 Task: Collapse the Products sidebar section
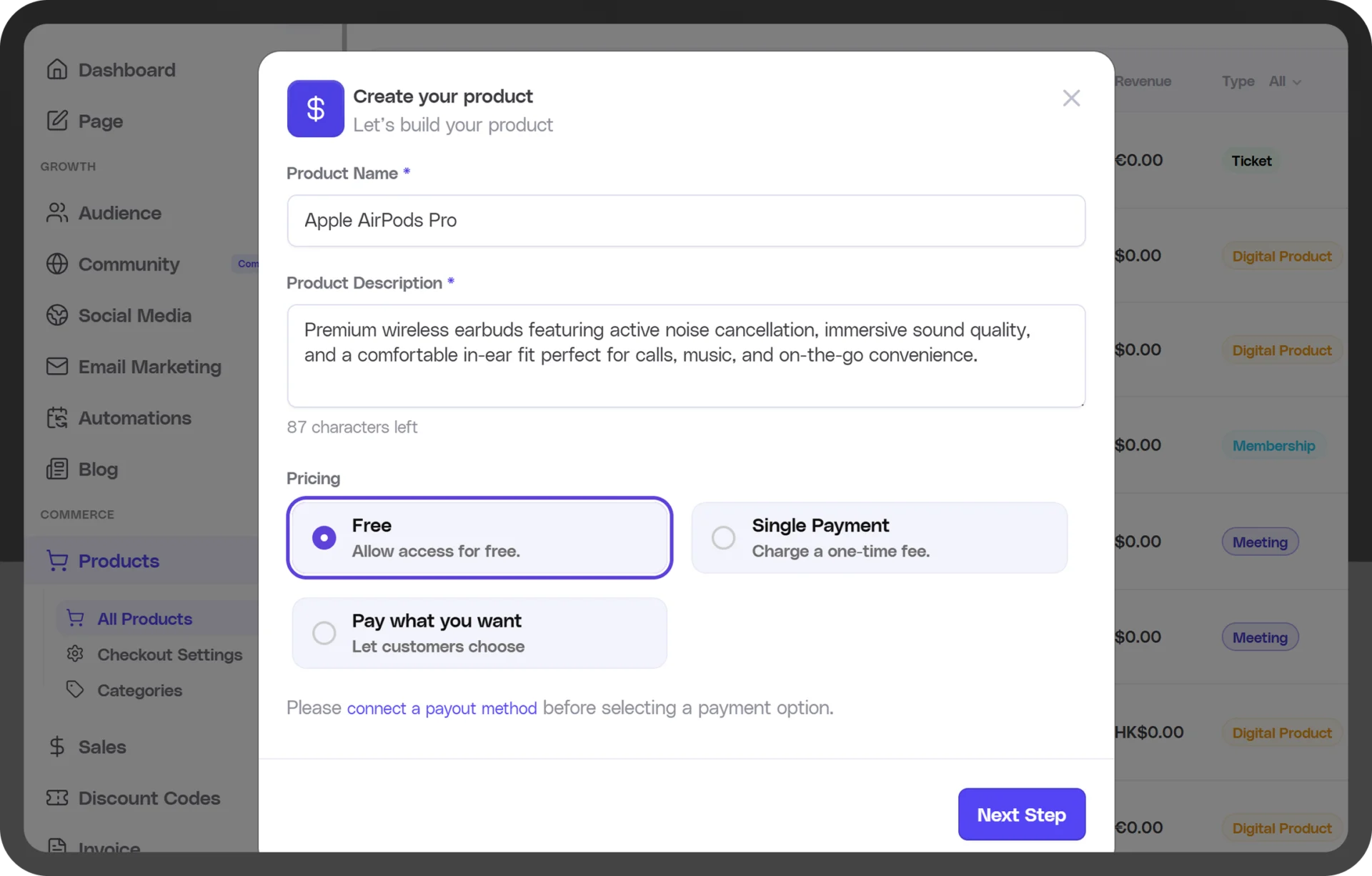[x=119, y=561]
